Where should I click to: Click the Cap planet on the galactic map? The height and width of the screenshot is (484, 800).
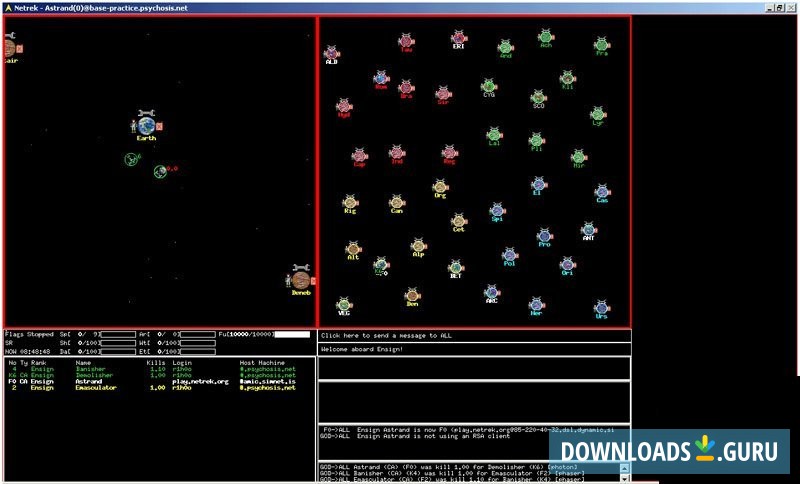coord(359,156)
